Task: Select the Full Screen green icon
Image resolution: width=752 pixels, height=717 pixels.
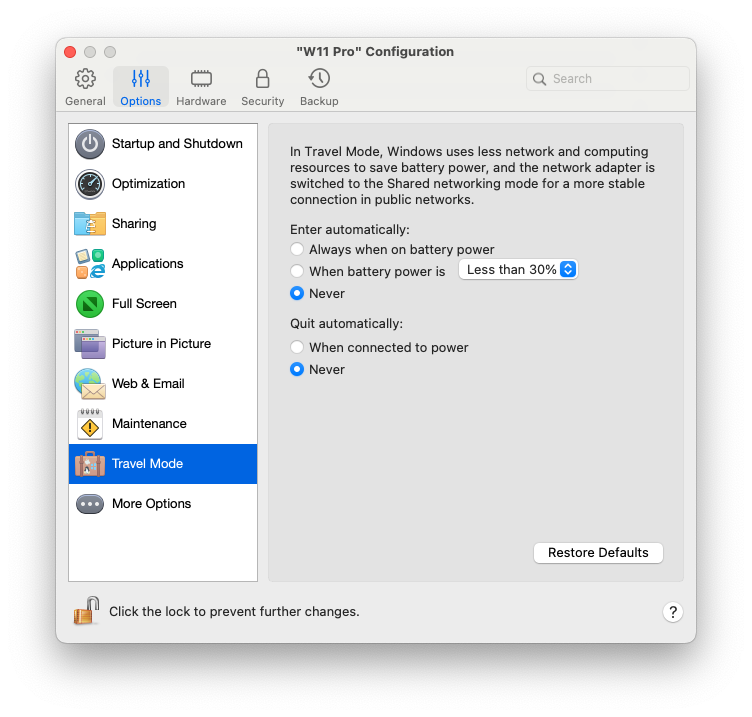Action: (x=90, y=304)
